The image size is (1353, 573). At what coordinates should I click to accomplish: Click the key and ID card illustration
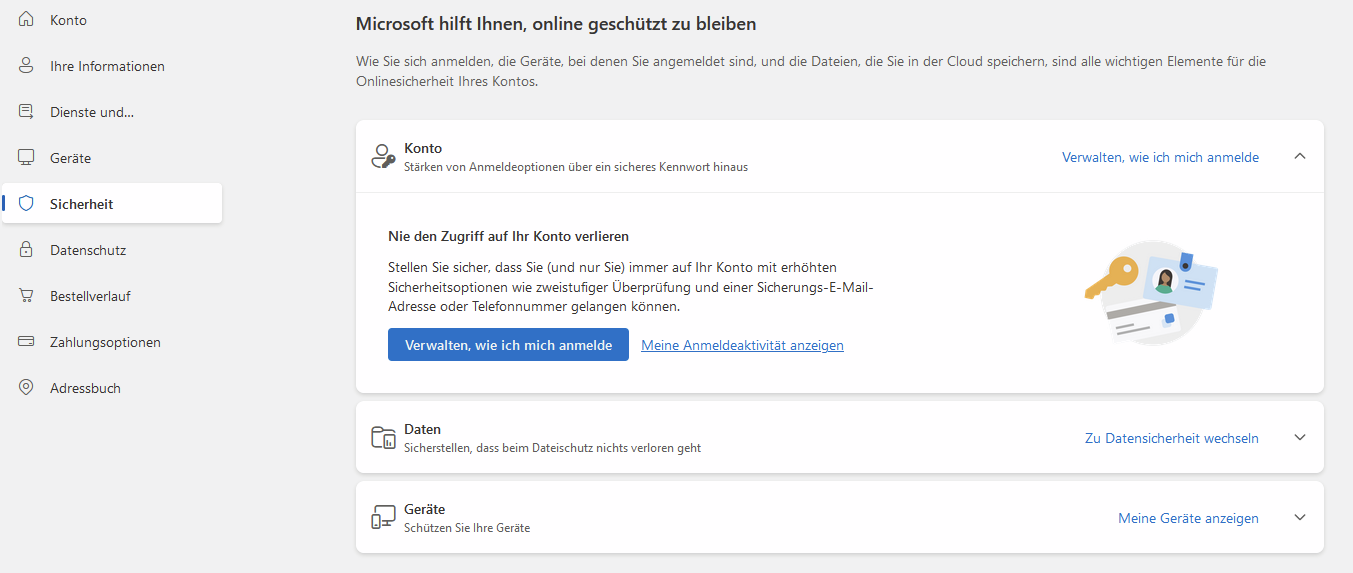tap(1152, 292)
